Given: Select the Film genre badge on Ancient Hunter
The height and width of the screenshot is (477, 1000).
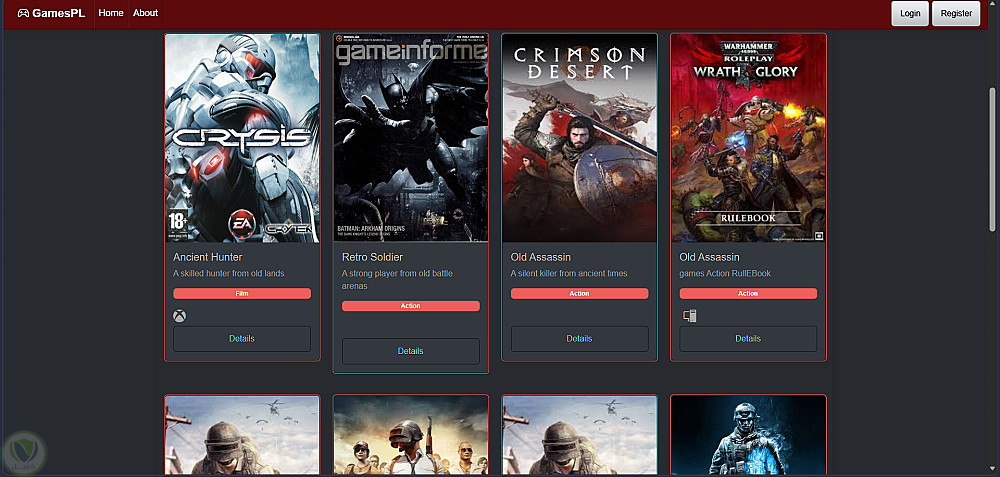Looking at the screenshot, I should pos(242,293).
